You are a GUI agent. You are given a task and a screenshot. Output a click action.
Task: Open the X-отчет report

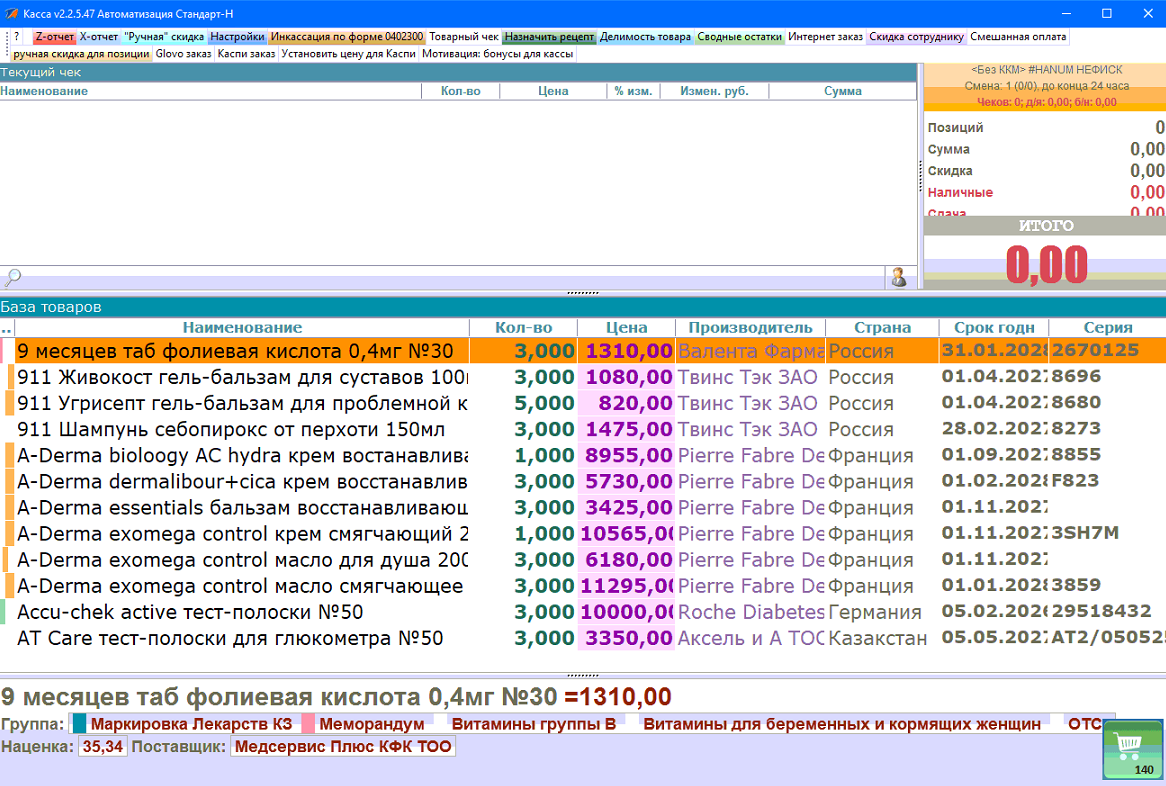coord(99,36)
